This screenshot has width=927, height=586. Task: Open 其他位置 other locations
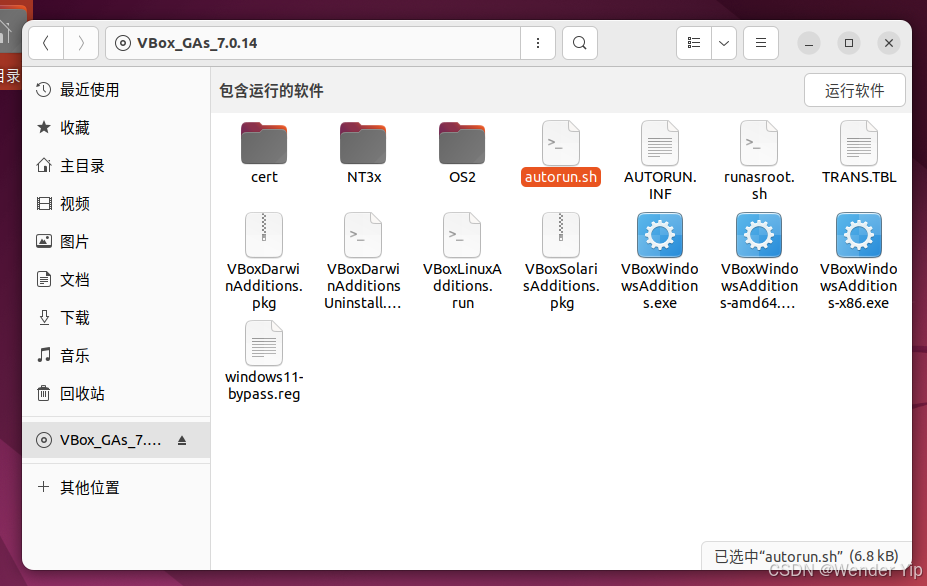pyautogui.click(x=116, y=487)
